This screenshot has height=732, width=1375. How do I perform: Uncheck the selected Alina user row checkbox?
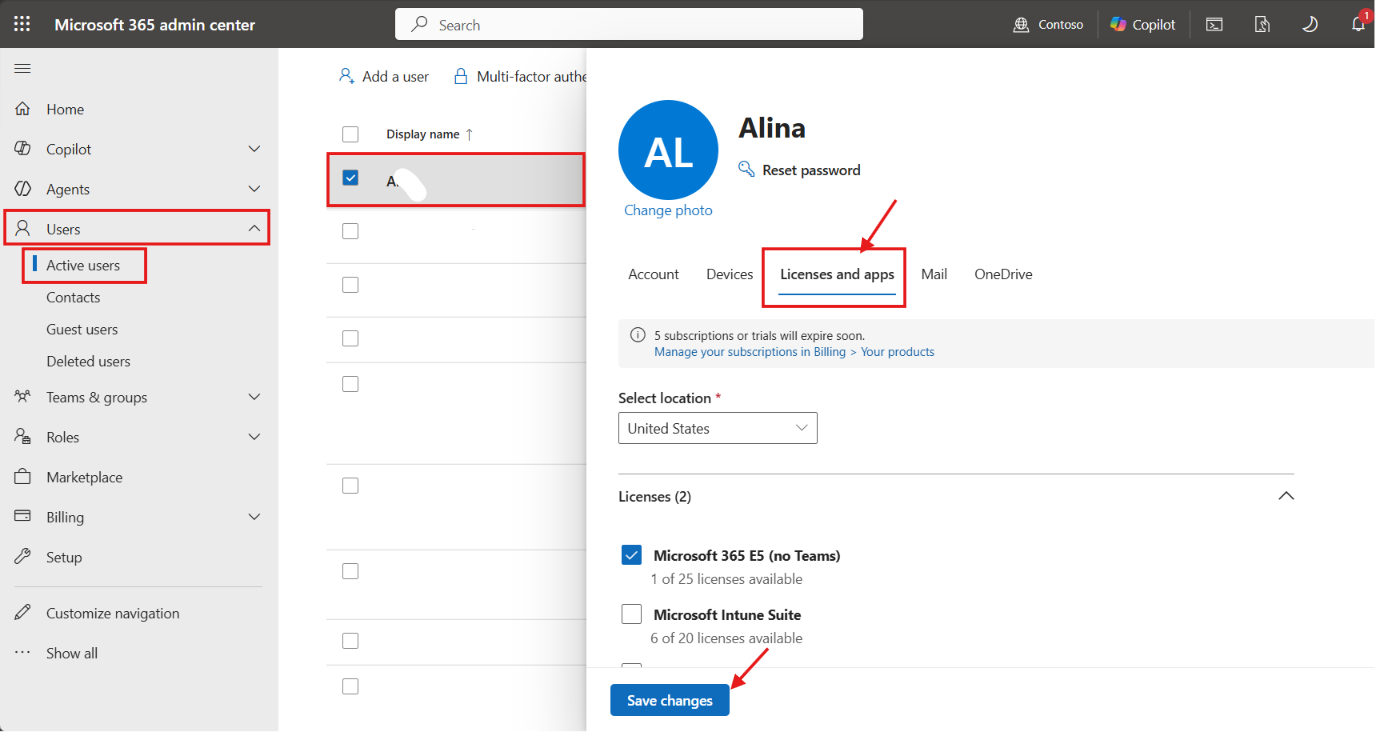click(350, 178)
